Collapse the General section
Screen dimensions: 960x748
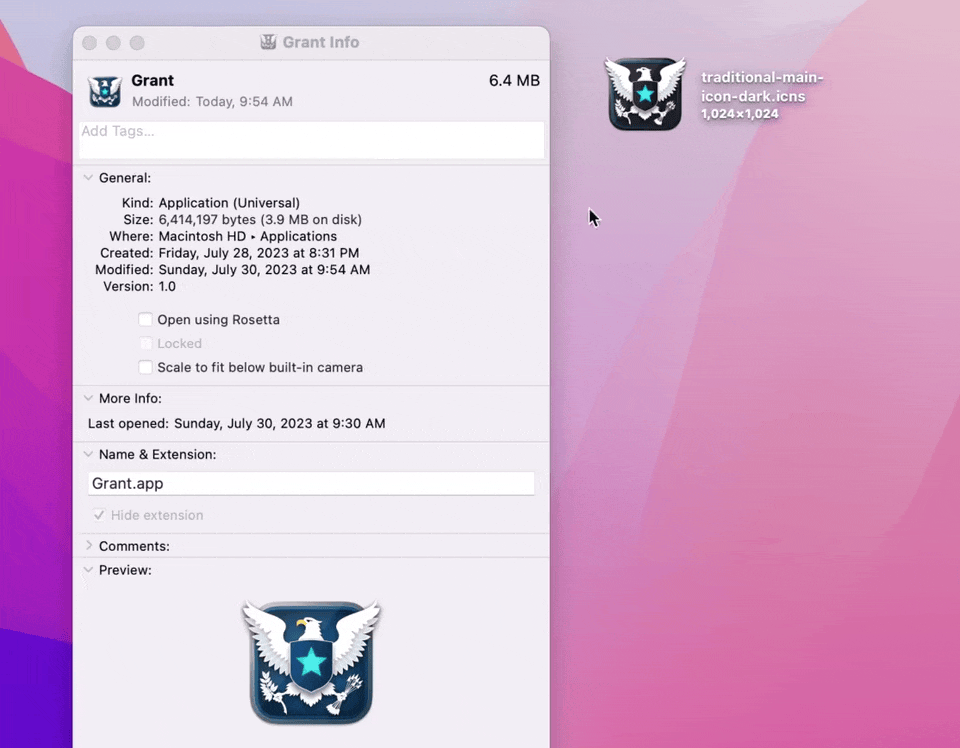[x=89, y=178]
